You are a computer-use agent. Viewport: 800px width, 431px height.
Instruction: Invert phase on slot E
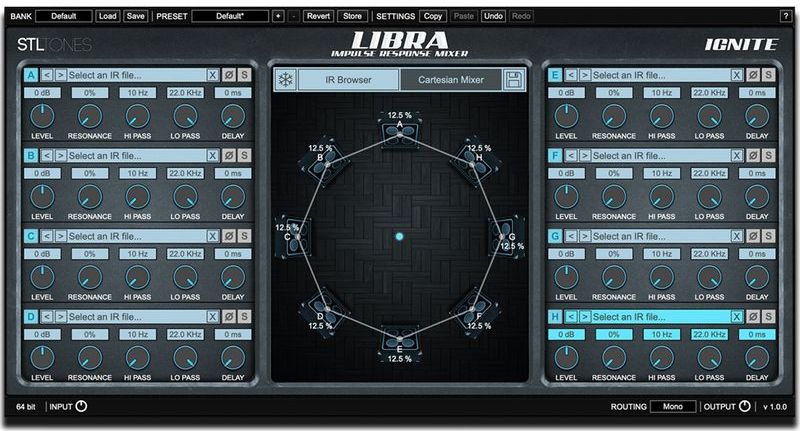pyautogui.click(x=753, y=75)
